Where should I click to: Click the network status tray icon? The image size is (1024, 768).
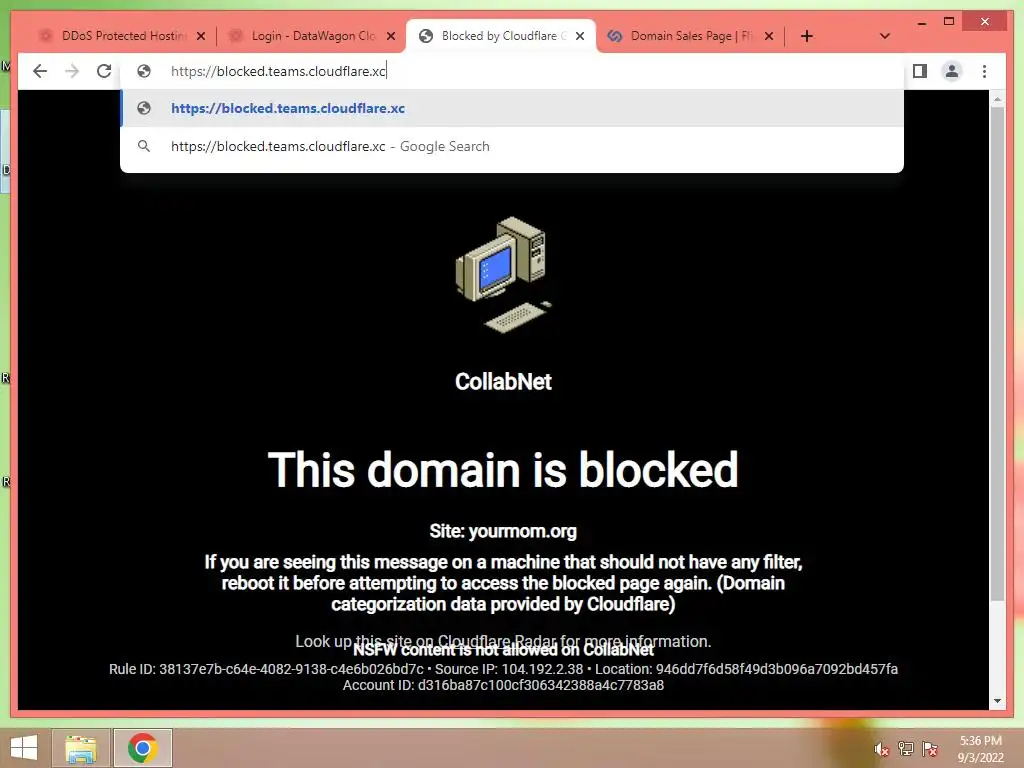tap(905, 749)
